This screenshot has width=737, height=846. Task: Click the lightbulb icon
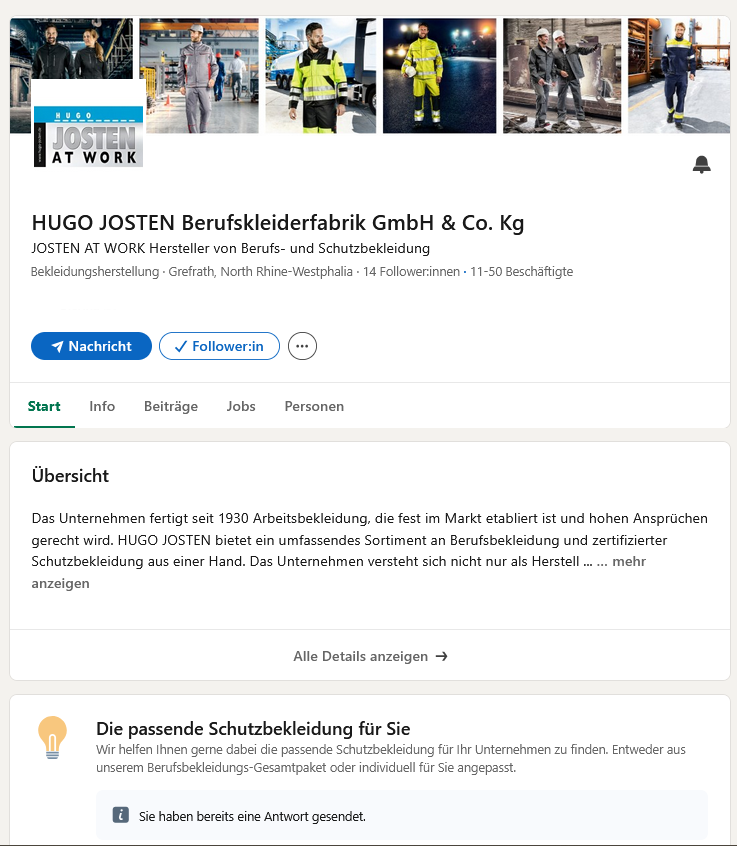click(x=52, y=738)
